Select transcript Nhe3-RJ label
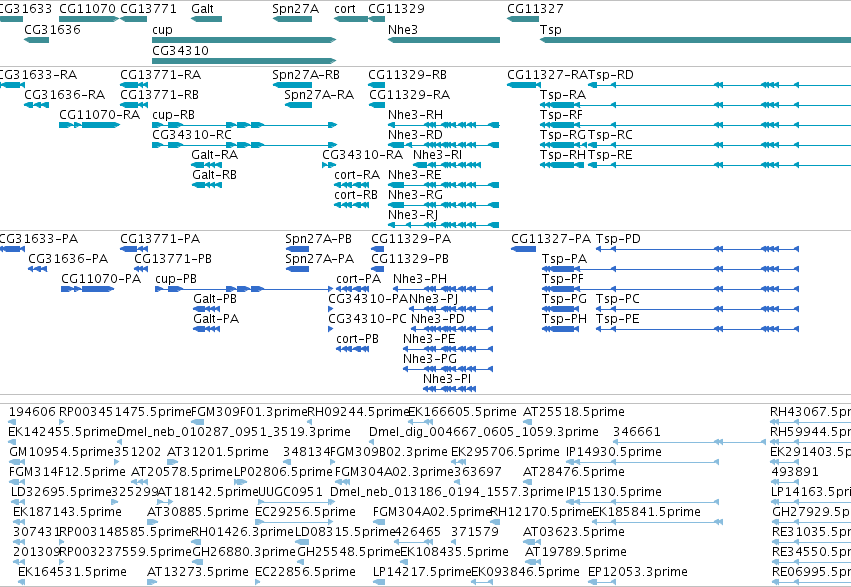Image resolution: width=851 pixels, height=587 pixels. [x=413, y=215]
